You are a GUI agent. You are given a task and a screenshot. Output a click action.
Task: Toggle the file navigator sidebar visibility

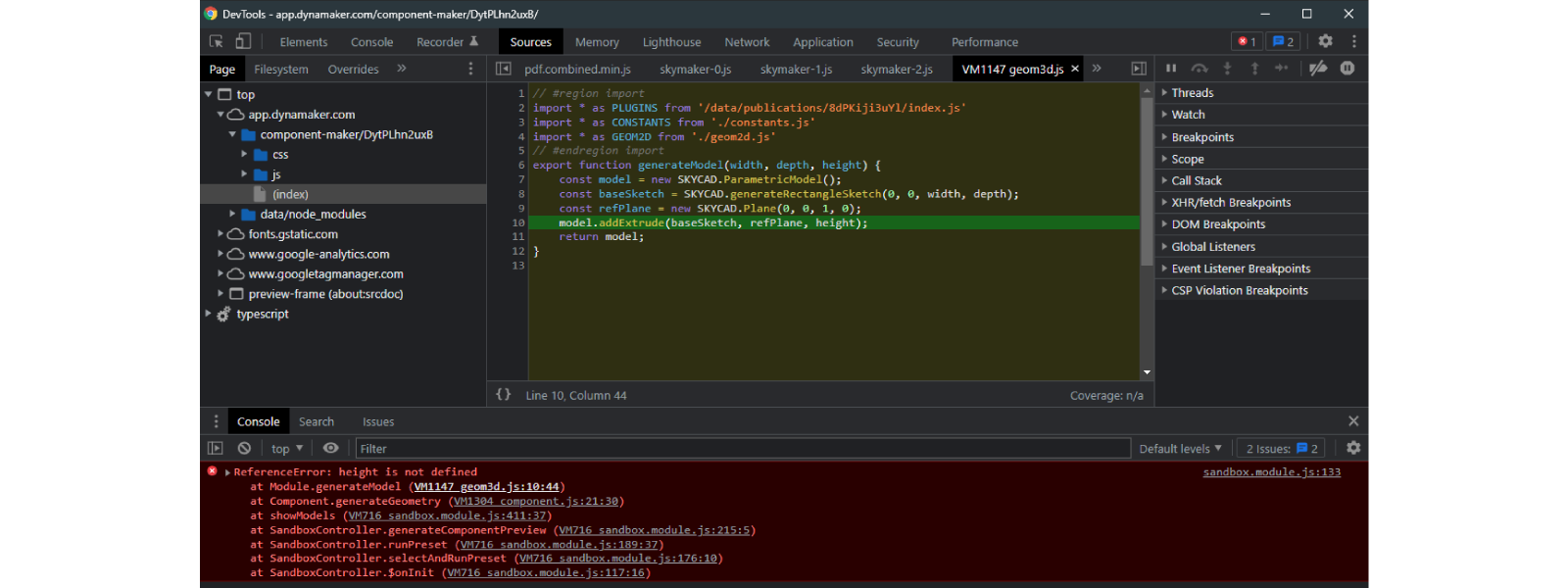[503, 69]
